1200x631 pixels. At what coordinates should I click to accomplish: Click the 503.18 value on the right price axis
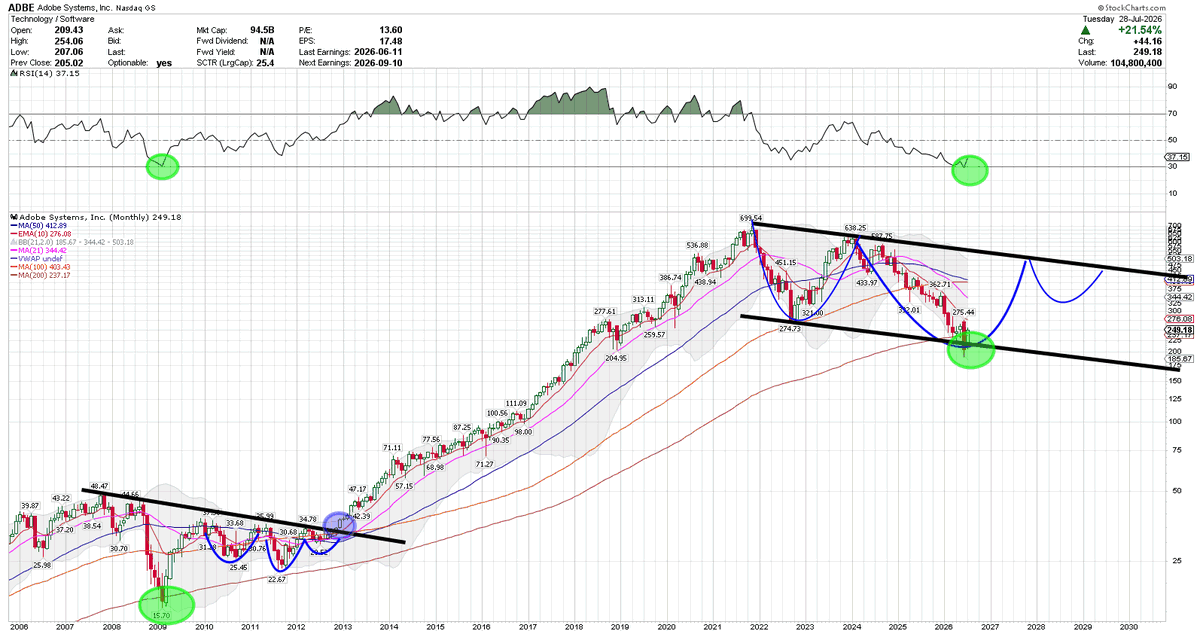pyautogui.click(x=1180, y=258)
